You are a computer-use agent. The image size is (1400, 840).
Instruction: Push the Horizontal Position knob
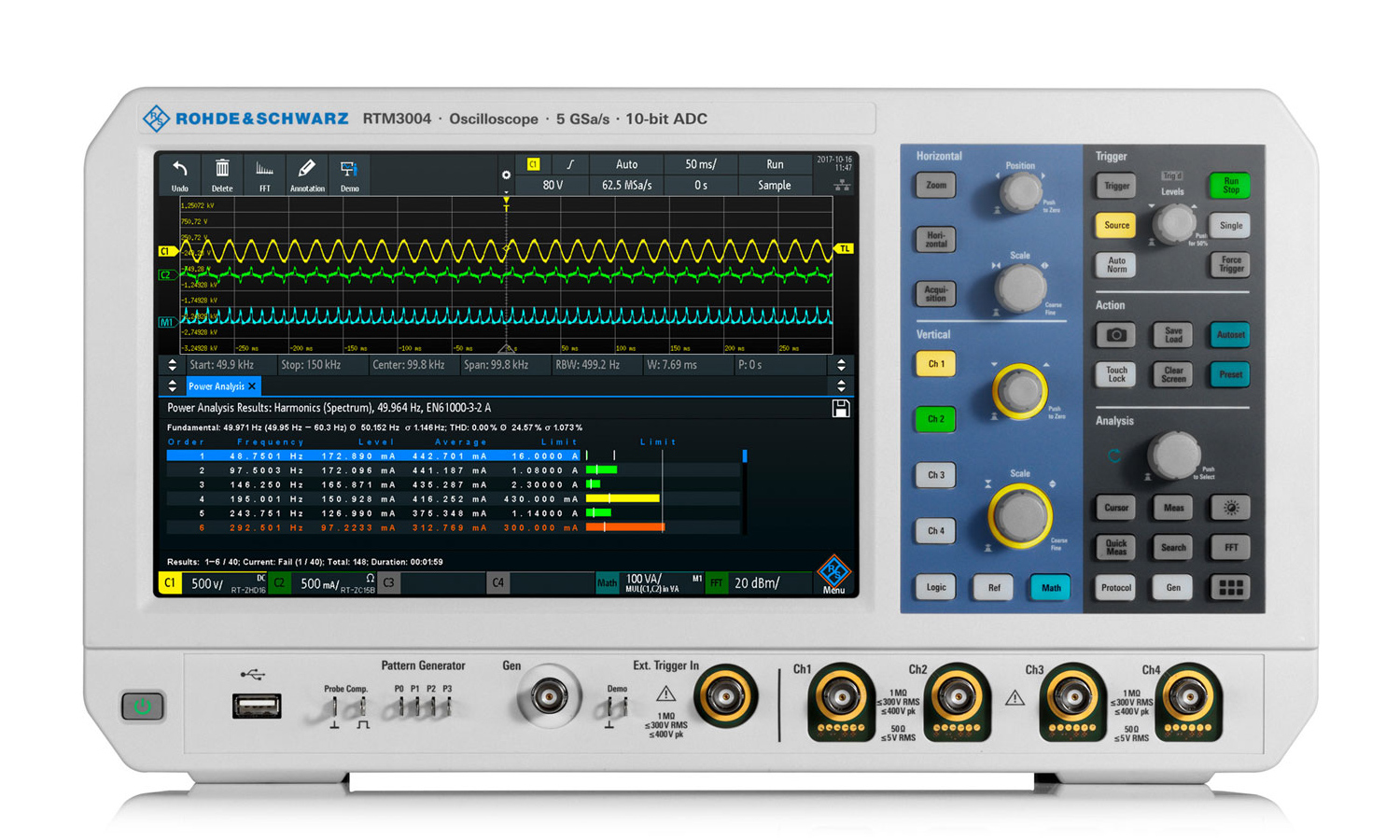(x=1020, y=192)
